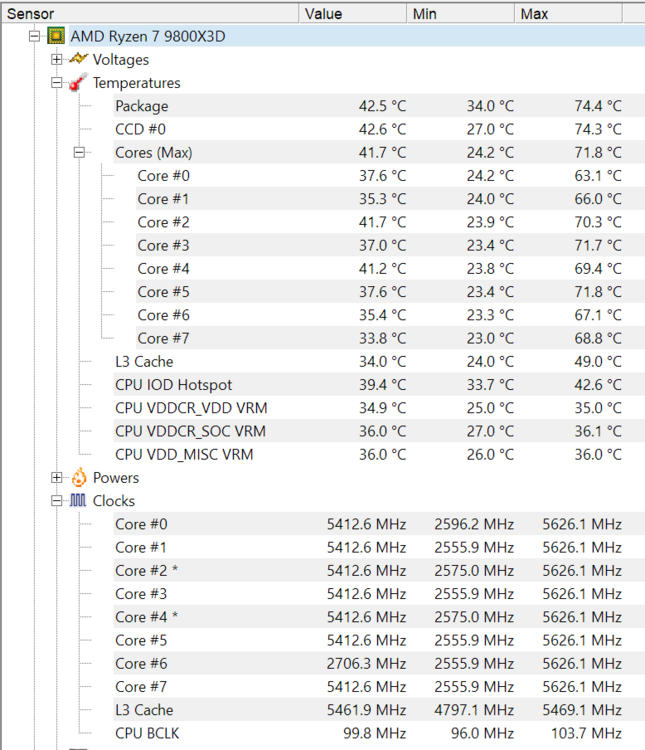Collapse the Clocks section
This screenshot has height=750, width=645.
pyautogui.click(x=57, y=501)
